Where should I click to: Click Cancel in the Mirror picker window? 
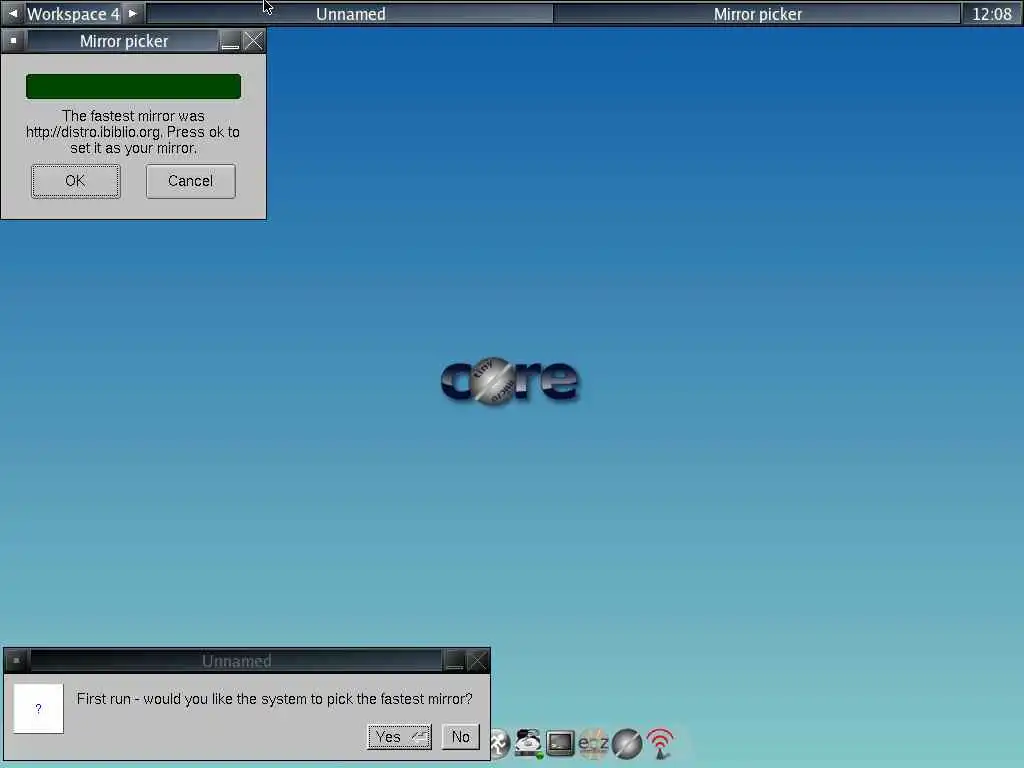pos(191,181)
